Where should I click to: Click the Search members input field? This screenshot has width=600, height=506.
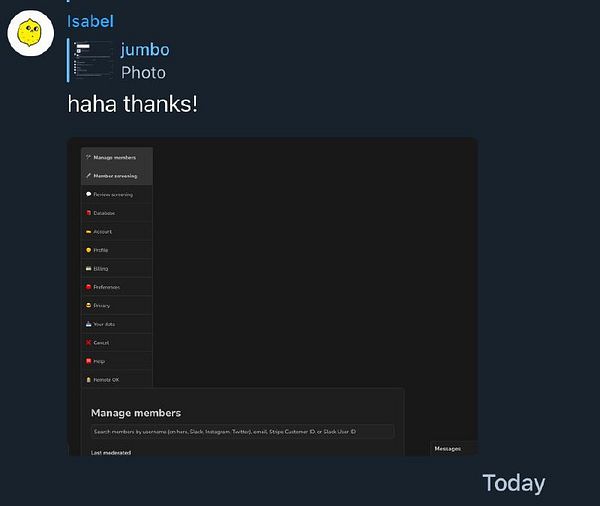click(x=243, y=431)
